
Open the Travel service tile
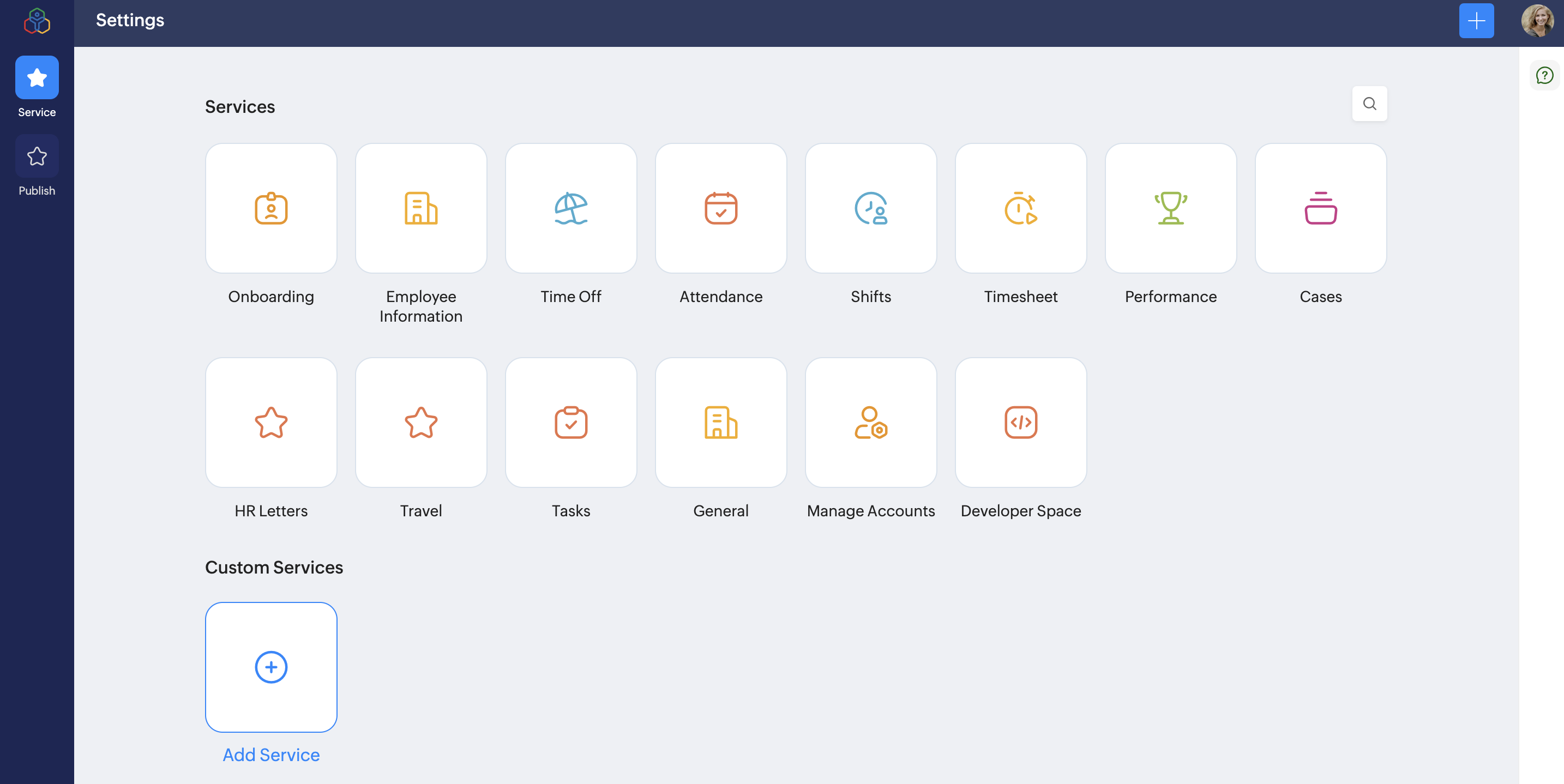tap(421, 423)
